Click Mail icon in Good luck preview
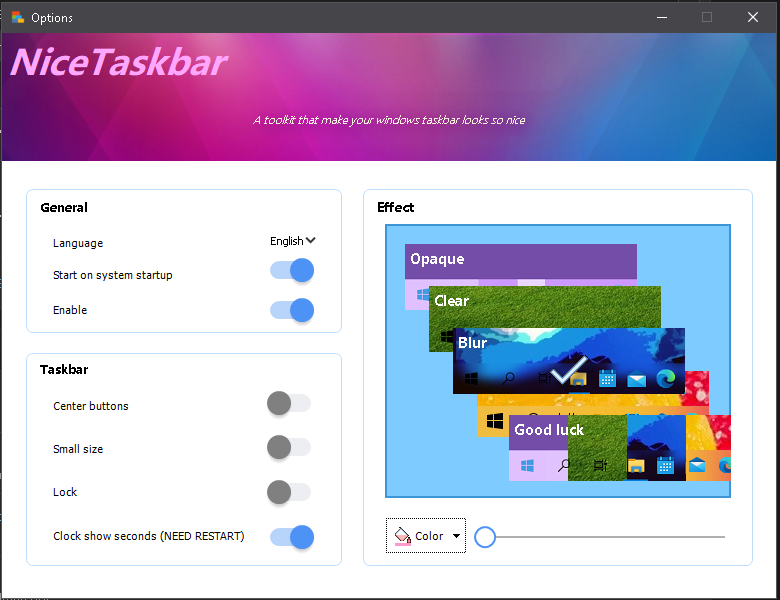The width and height of the screenshot is (780, 600). tap(696, 465)
